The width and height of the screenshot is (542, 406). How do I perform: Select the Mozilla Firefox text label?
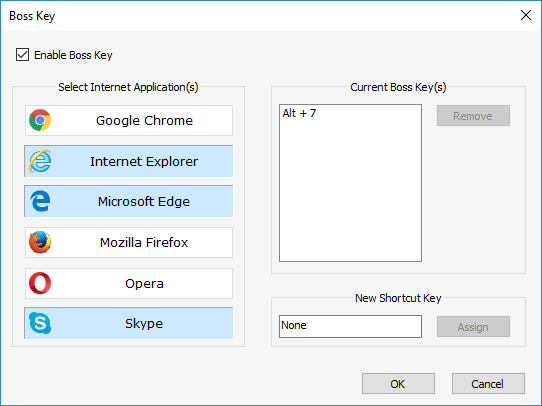tap(144, 243)
